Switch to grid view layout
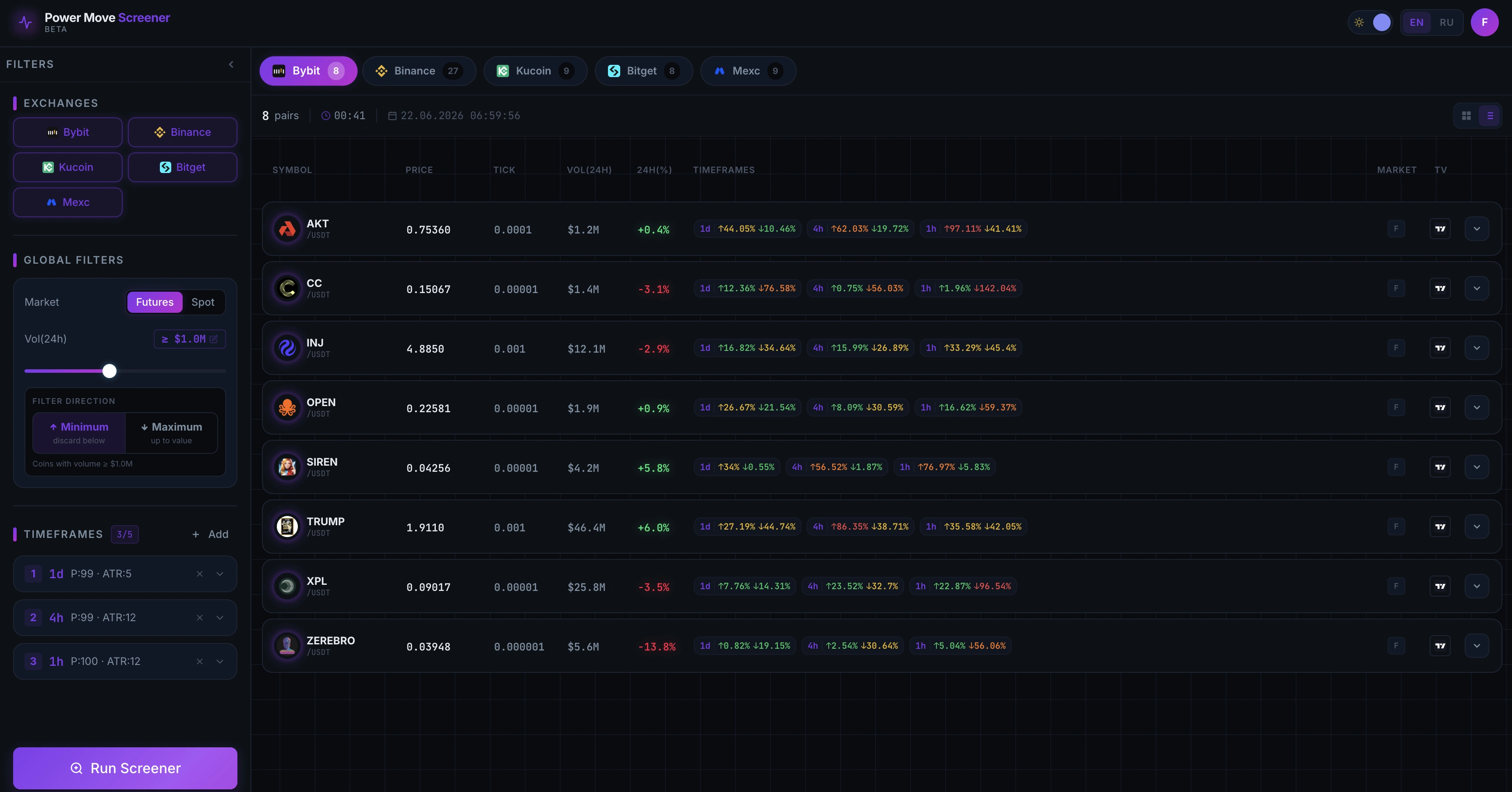 (1466, 116)
